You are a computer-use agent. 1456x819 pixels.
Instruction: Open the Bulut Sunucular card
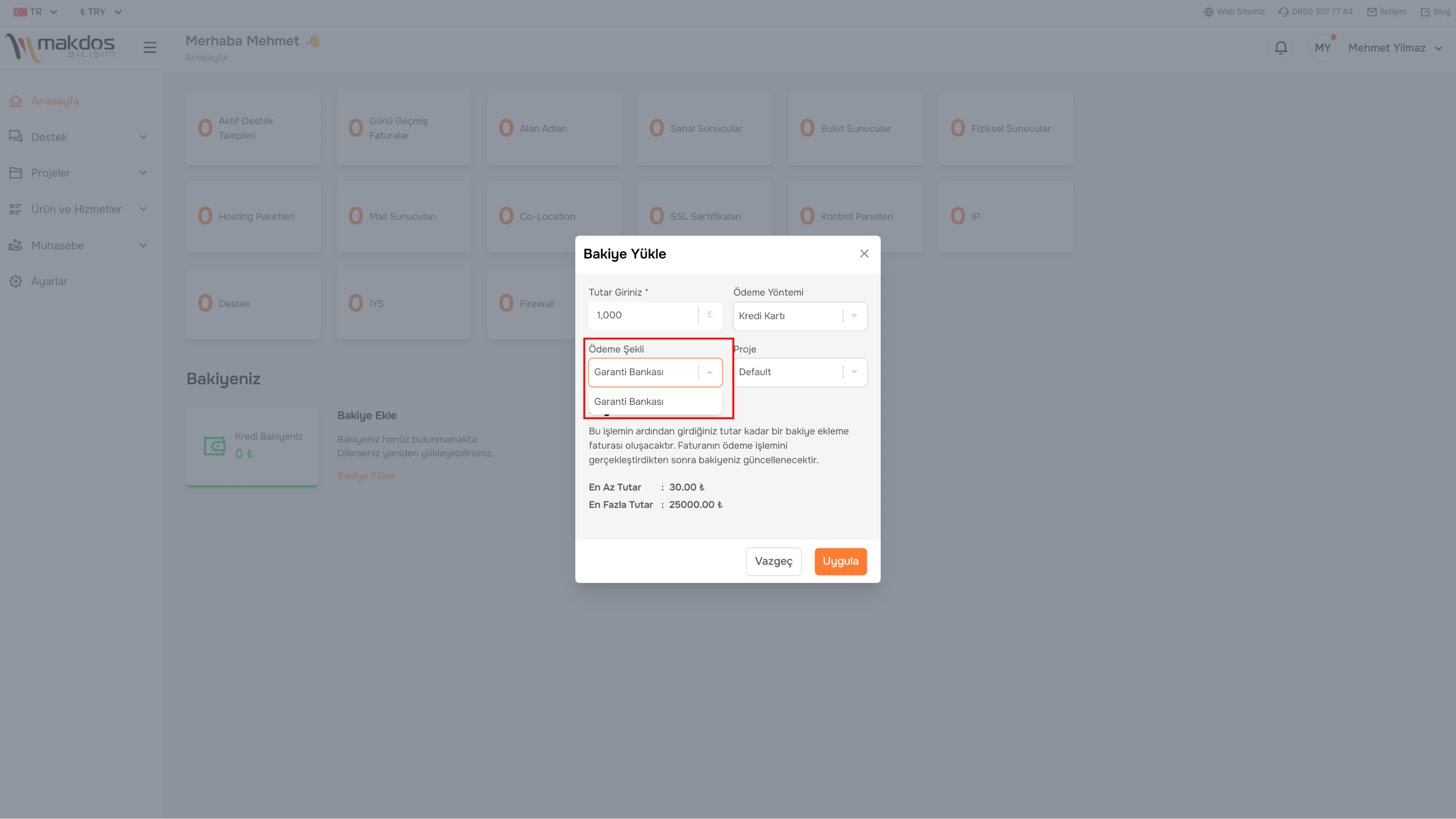tap(855, 129)
